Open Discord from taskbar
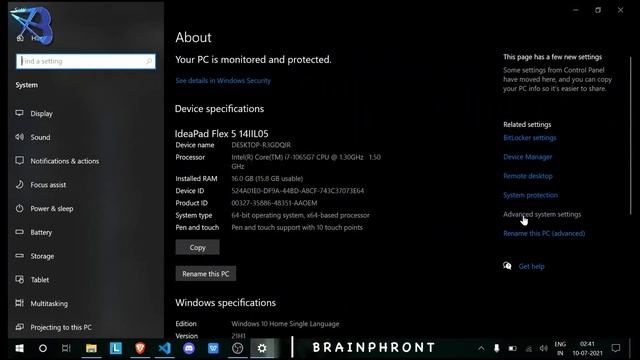 coord(189,348)
